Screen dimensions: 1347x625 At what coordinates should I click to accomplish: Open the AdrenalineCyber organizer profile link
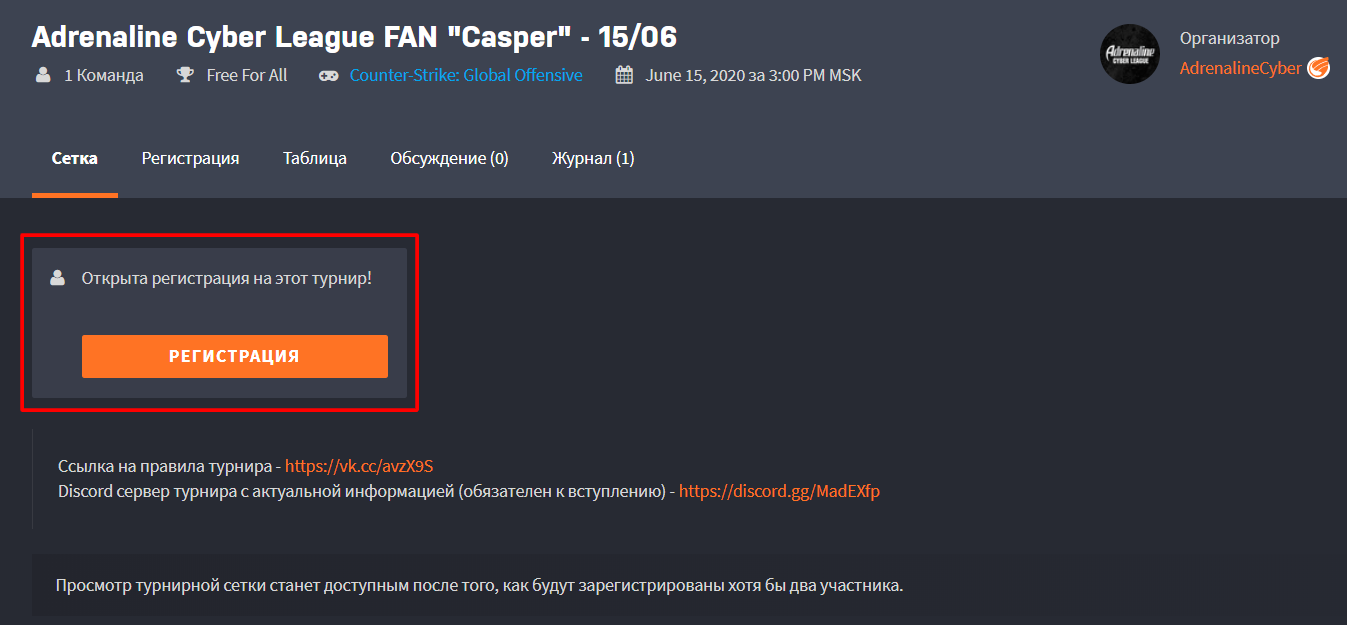(x=1241, y=68)
